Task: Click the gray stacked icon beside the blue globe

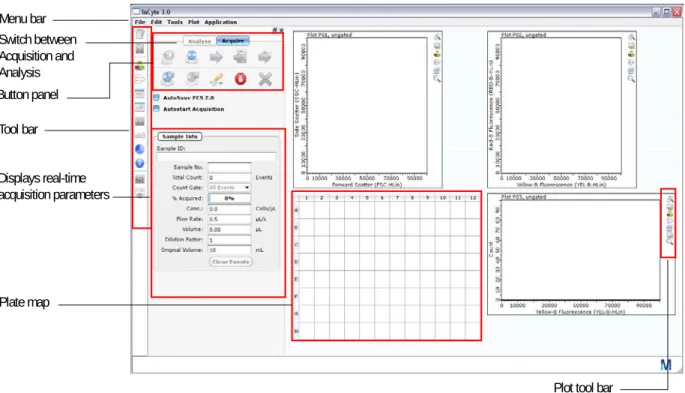Action: [x=192, y=79]
